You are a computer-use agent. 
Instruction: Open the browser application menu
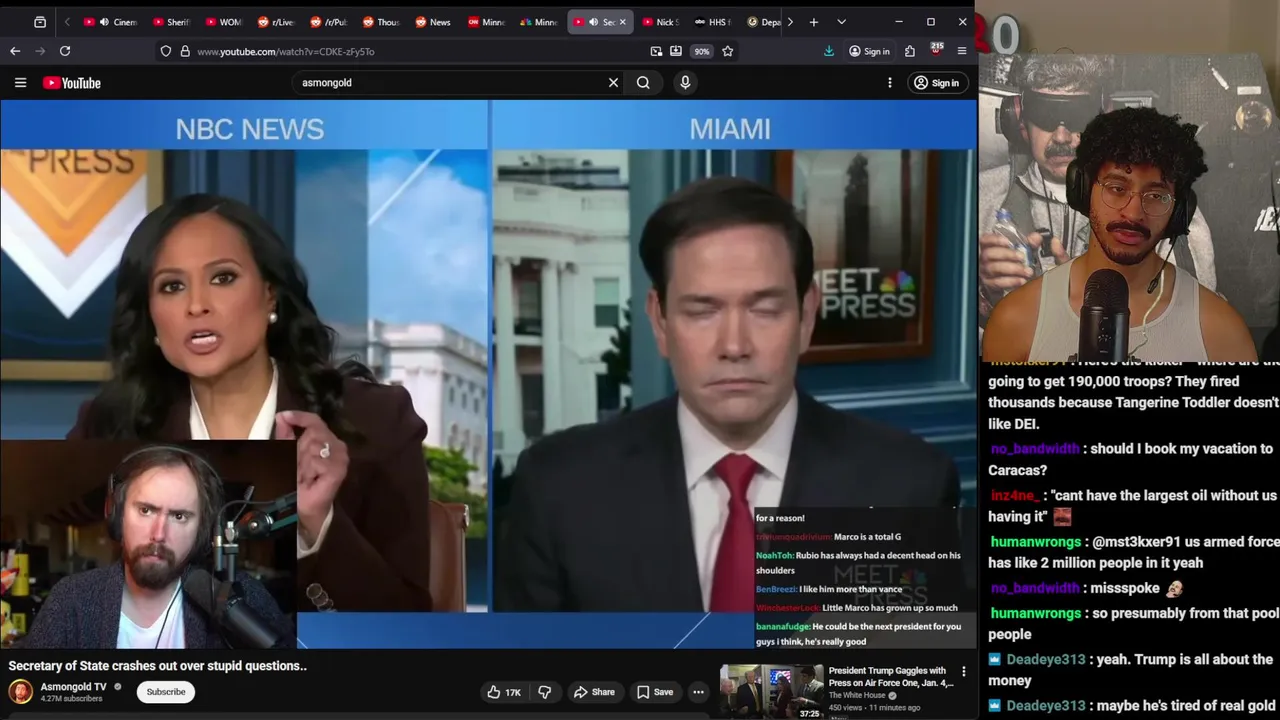click(x=962, y=51)
